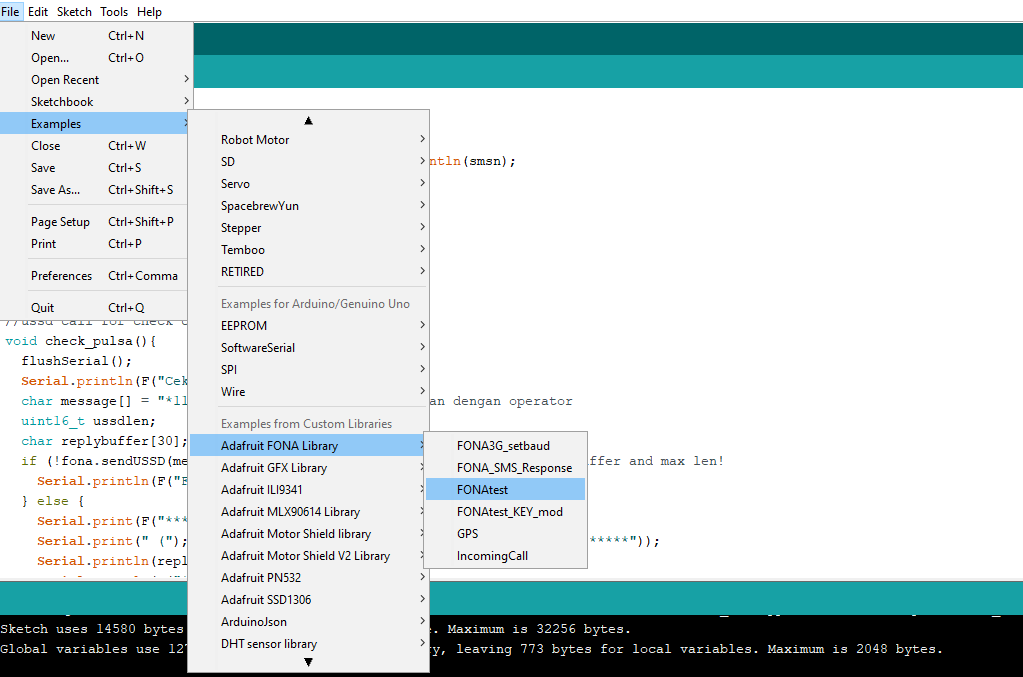The width and height of the screenshot is (1023, 677).
Task: Open the Tools menu
Action: [113, 11]
